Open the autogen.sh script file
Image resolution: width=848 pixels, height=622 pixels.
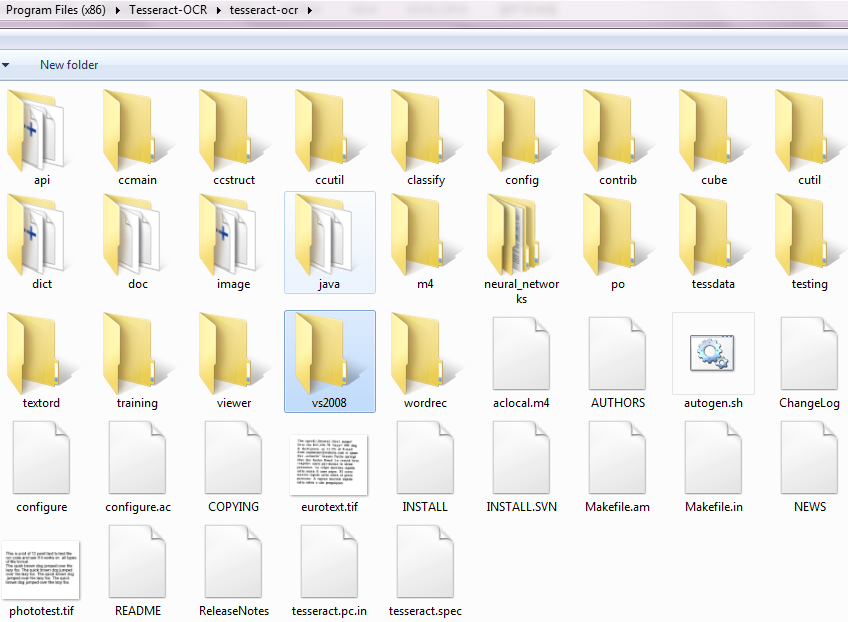[x=713, y=353]
